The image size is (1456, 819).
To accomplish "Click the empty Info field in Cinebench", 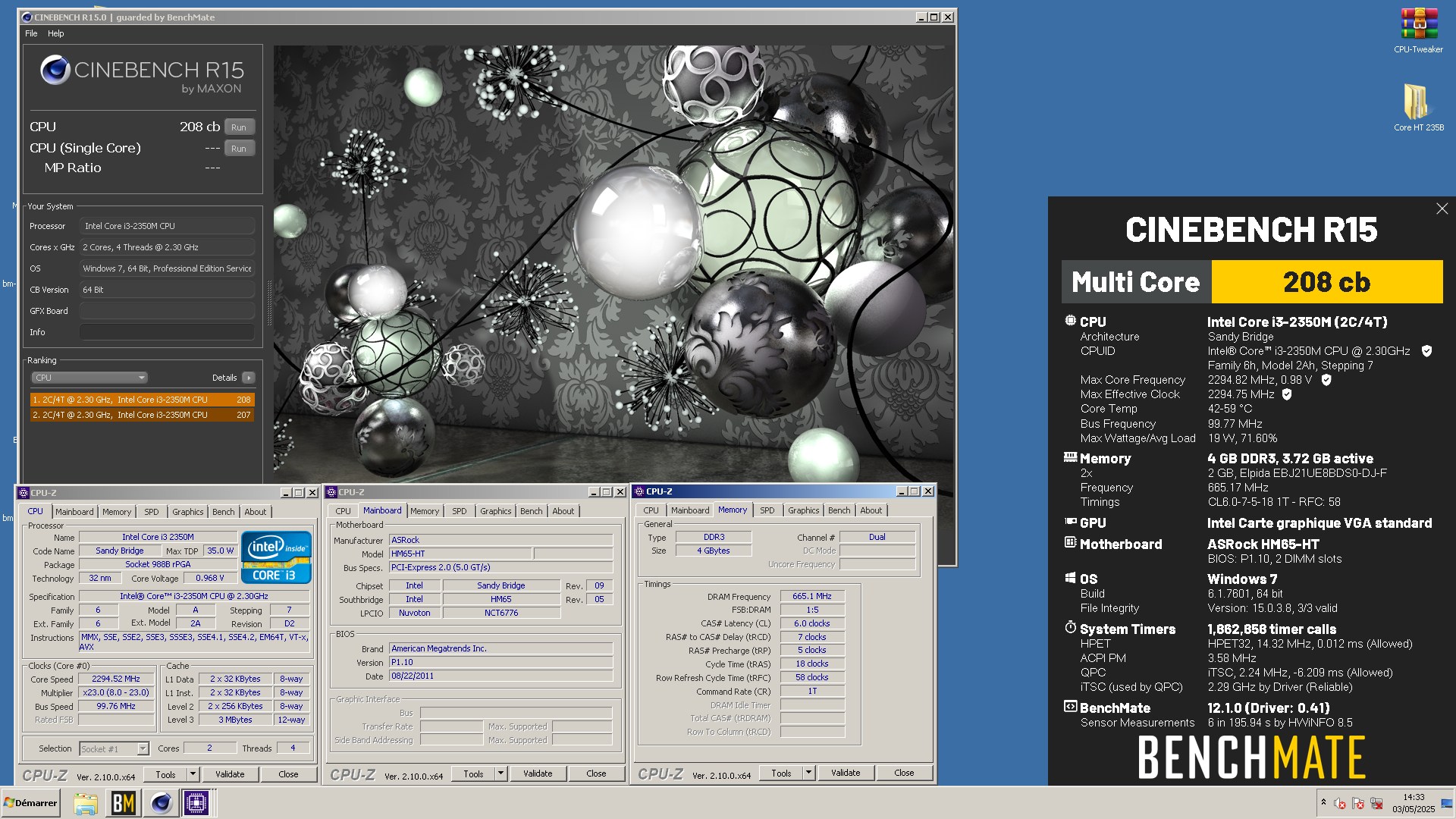I will pyautogui.click(x=167, y=332).
